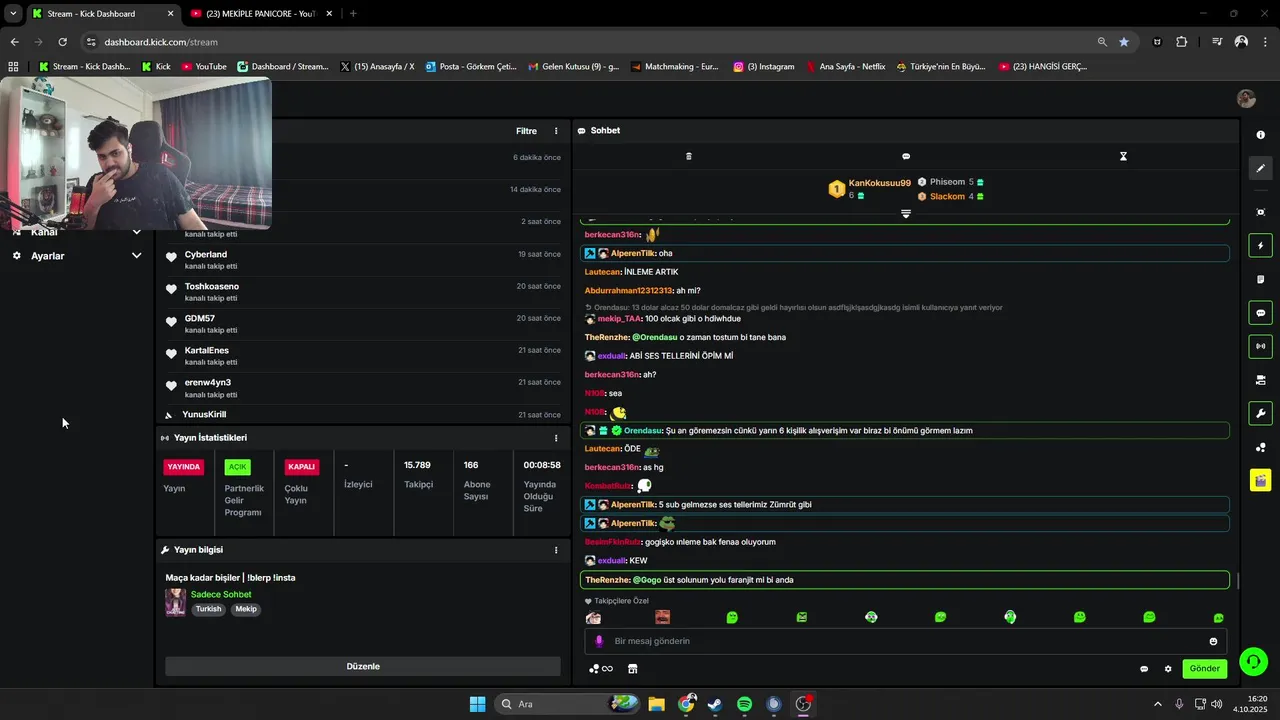The image size is (1280, 720).
Task: Open the Filtre option in activity panel
Action: (526, 131)
